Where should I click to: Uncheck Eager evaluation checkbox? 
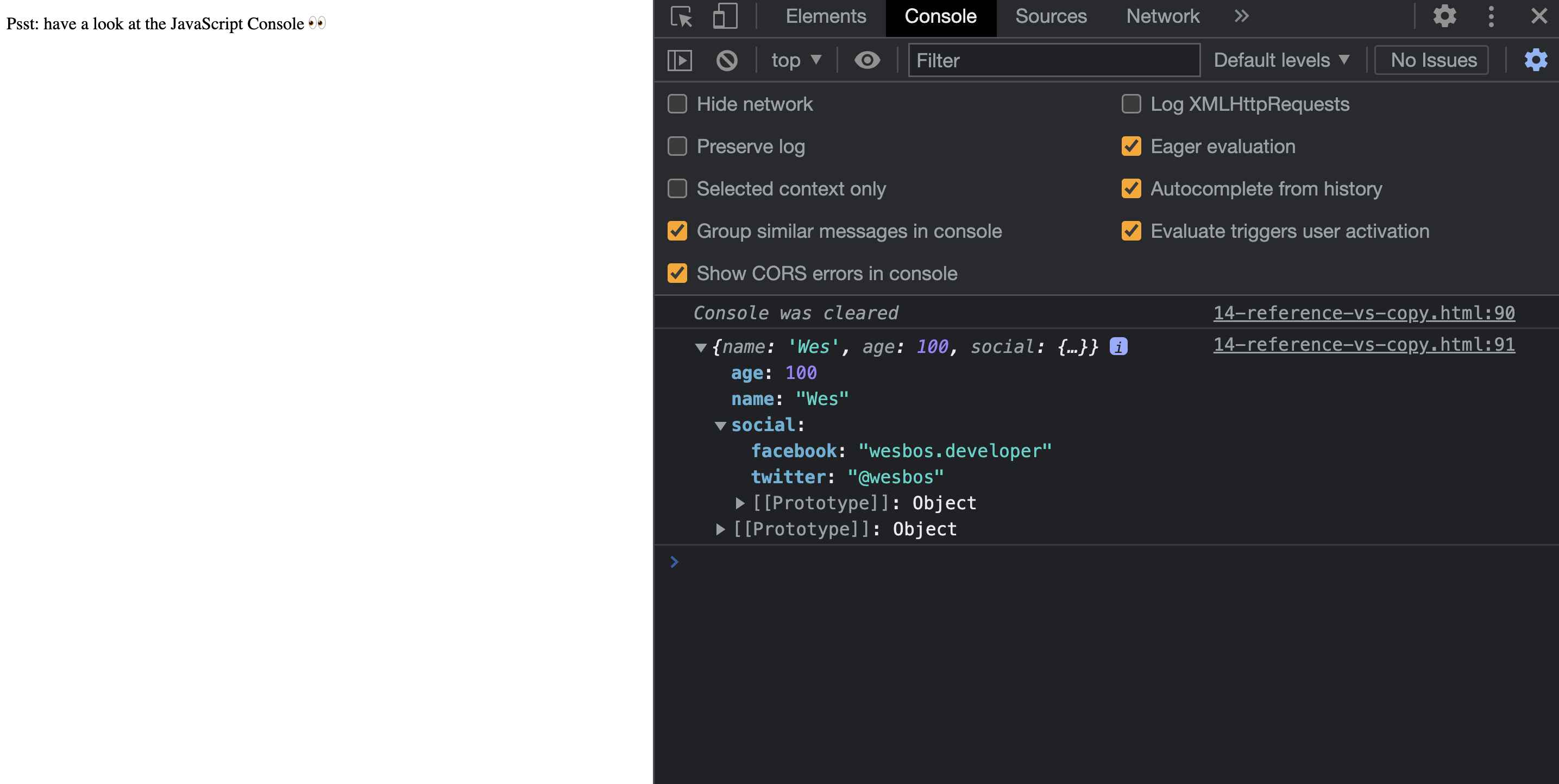pyautogui.click(x=1131, y=147)
